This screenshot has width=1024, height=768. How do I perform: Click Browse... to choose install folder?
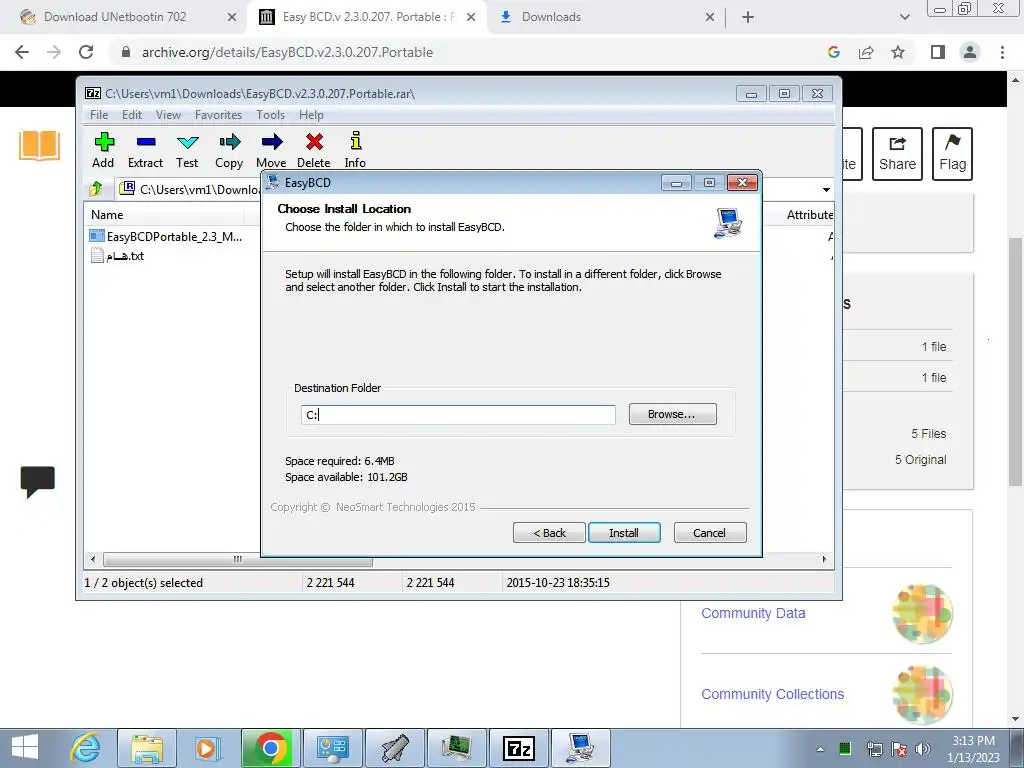tap(673, 414)
